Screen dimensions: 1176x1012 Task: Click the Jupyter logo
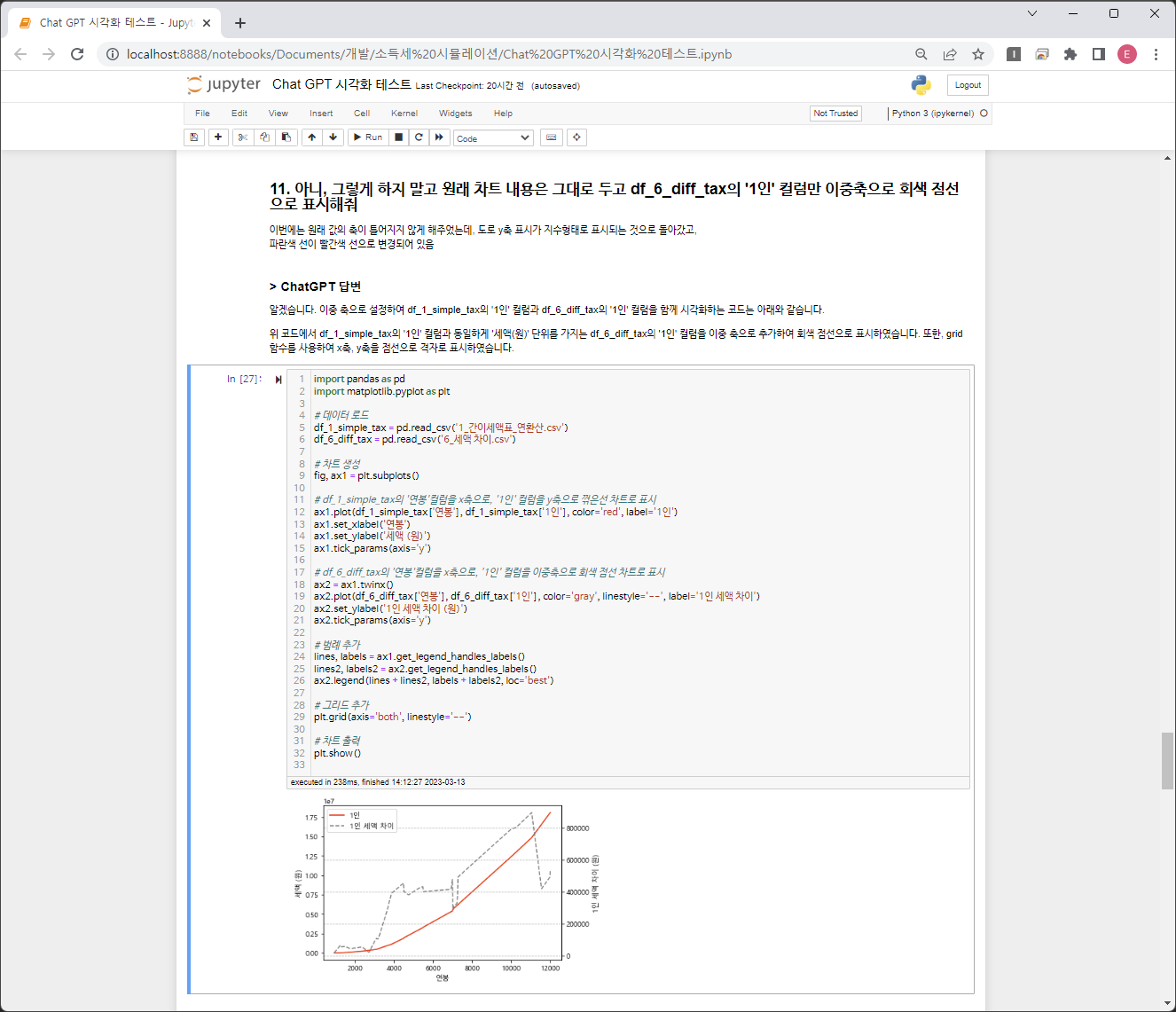[223, 84]
